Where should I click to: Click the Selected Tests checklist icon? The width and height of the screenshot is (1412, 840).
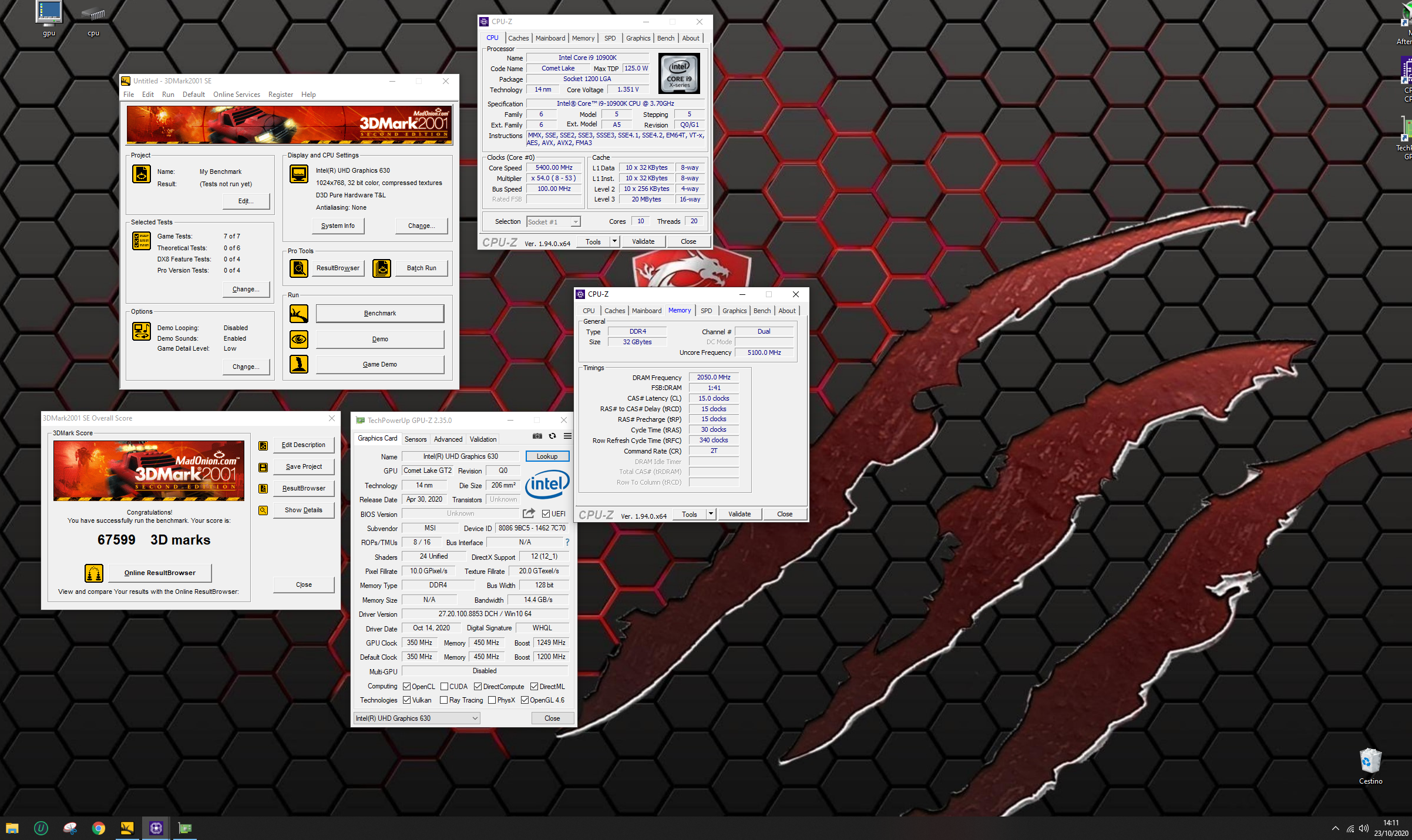point(142,241)
